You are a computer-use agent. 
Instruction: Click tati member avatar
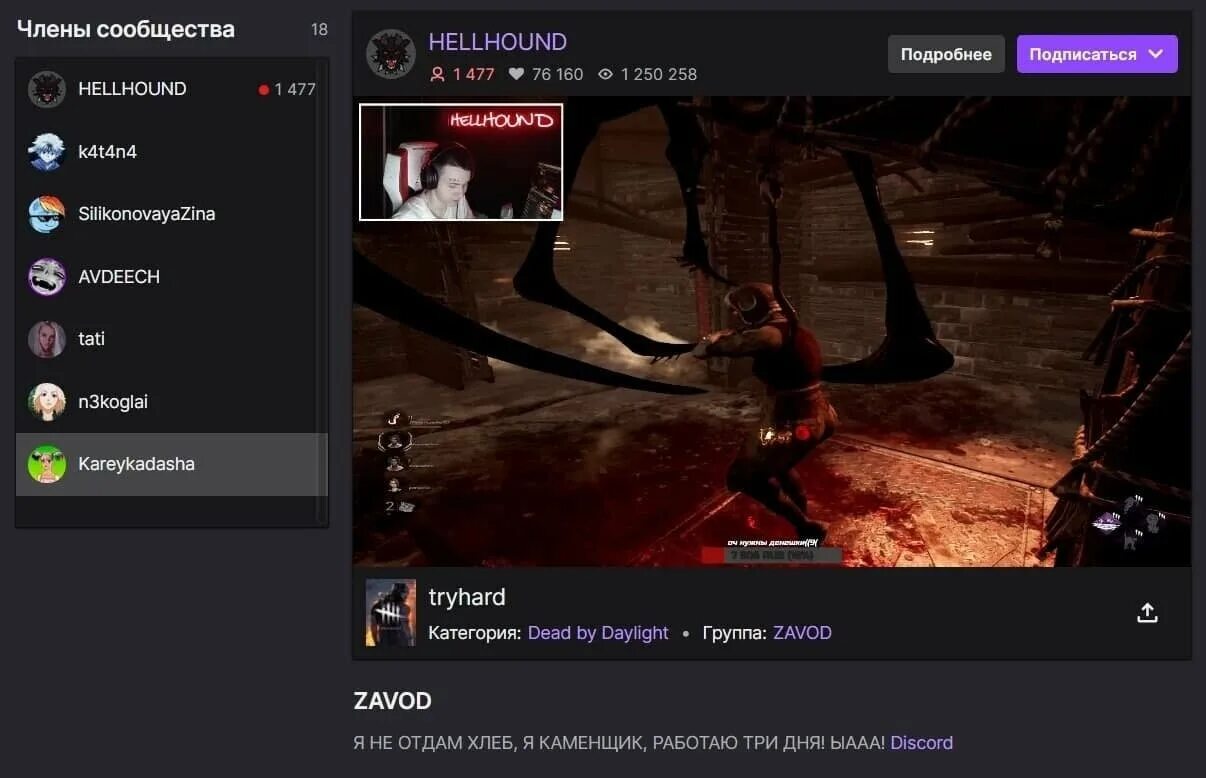click(x=47, y=339)
